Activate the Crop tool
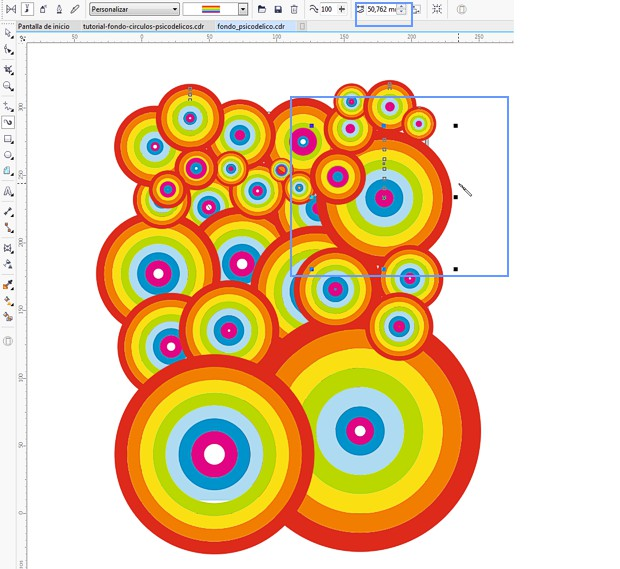 coord(9,69)
